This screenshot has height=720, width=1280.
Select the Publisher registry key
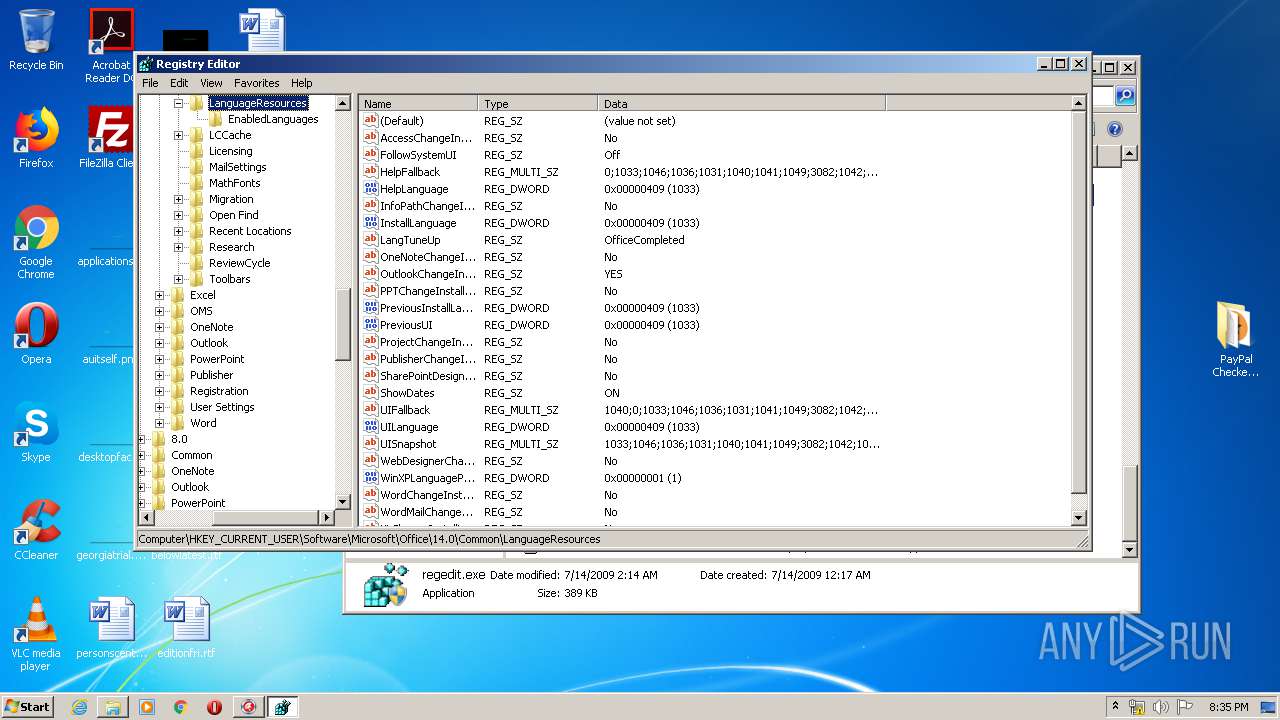point(211,375)
